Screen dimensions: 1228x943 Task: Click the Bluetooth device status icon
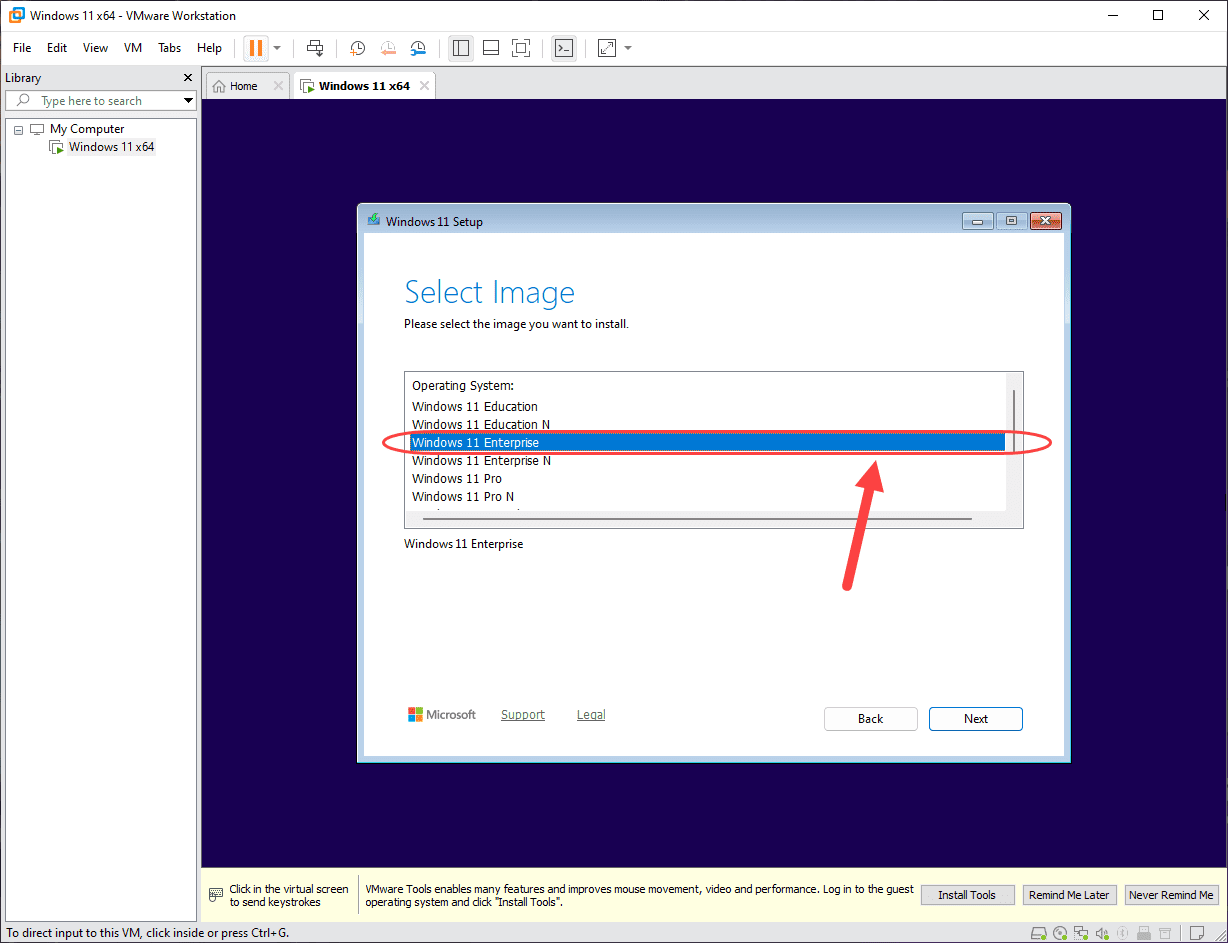1122,933
